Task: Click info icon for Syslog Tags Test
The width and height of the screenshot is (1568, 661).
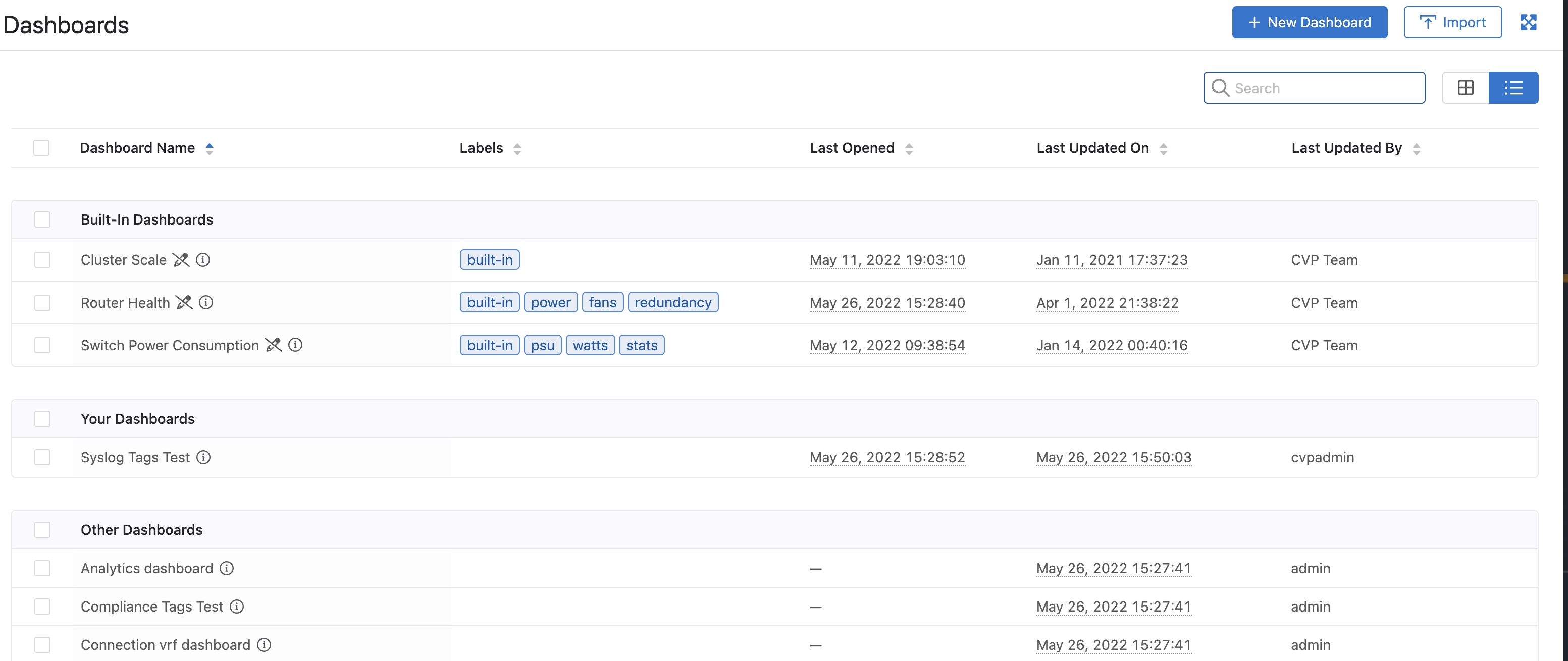Action: 204,457
